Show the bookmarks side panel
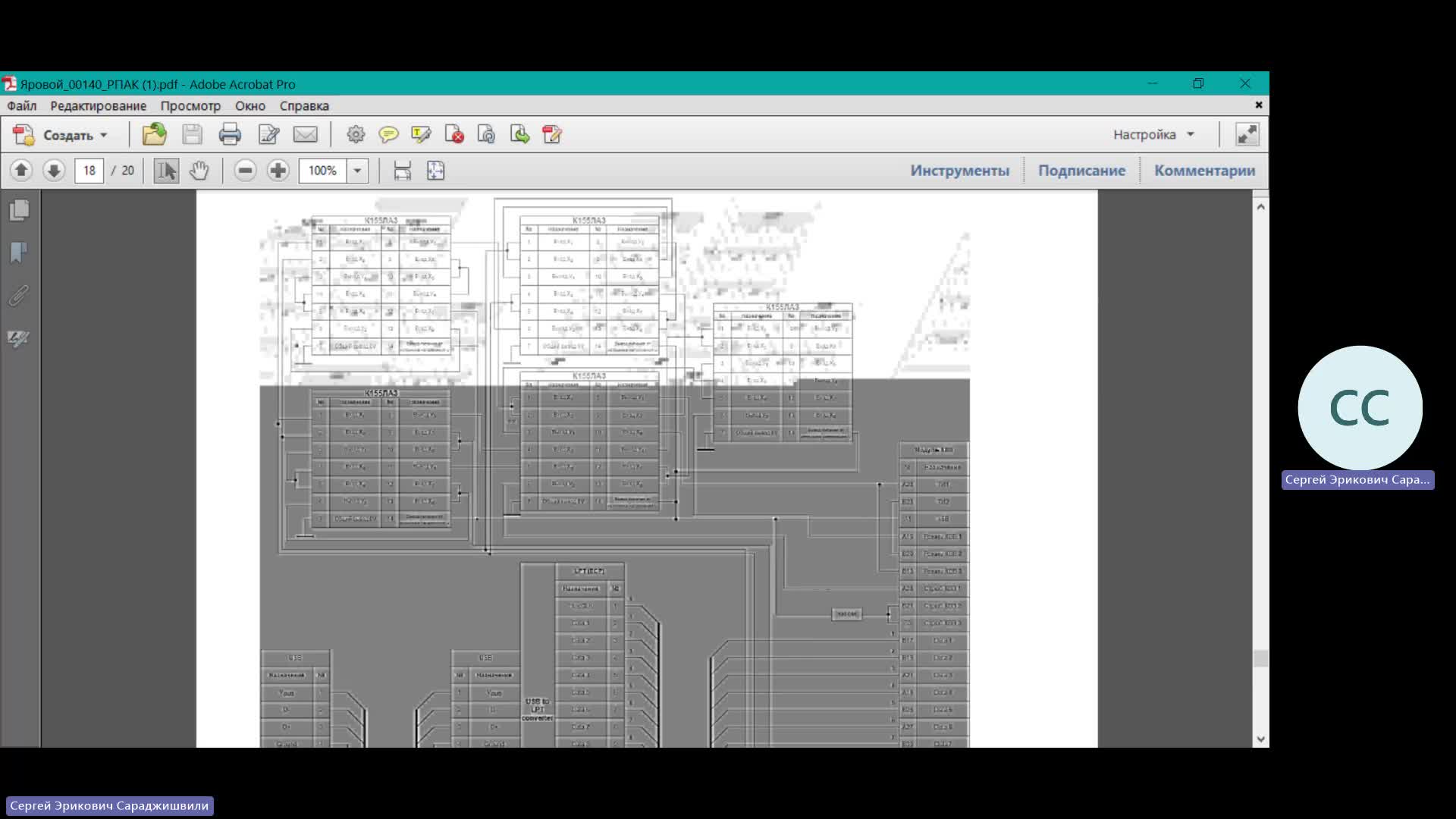The height and width of the screenshot is (819, 1456). pos(20,253)
